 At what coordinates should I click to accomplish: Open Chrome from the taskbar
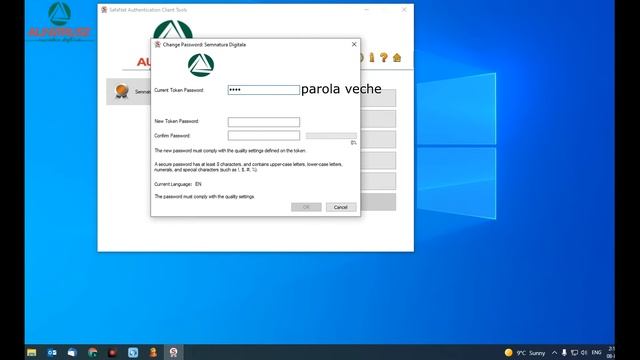(x=93, y=352)
